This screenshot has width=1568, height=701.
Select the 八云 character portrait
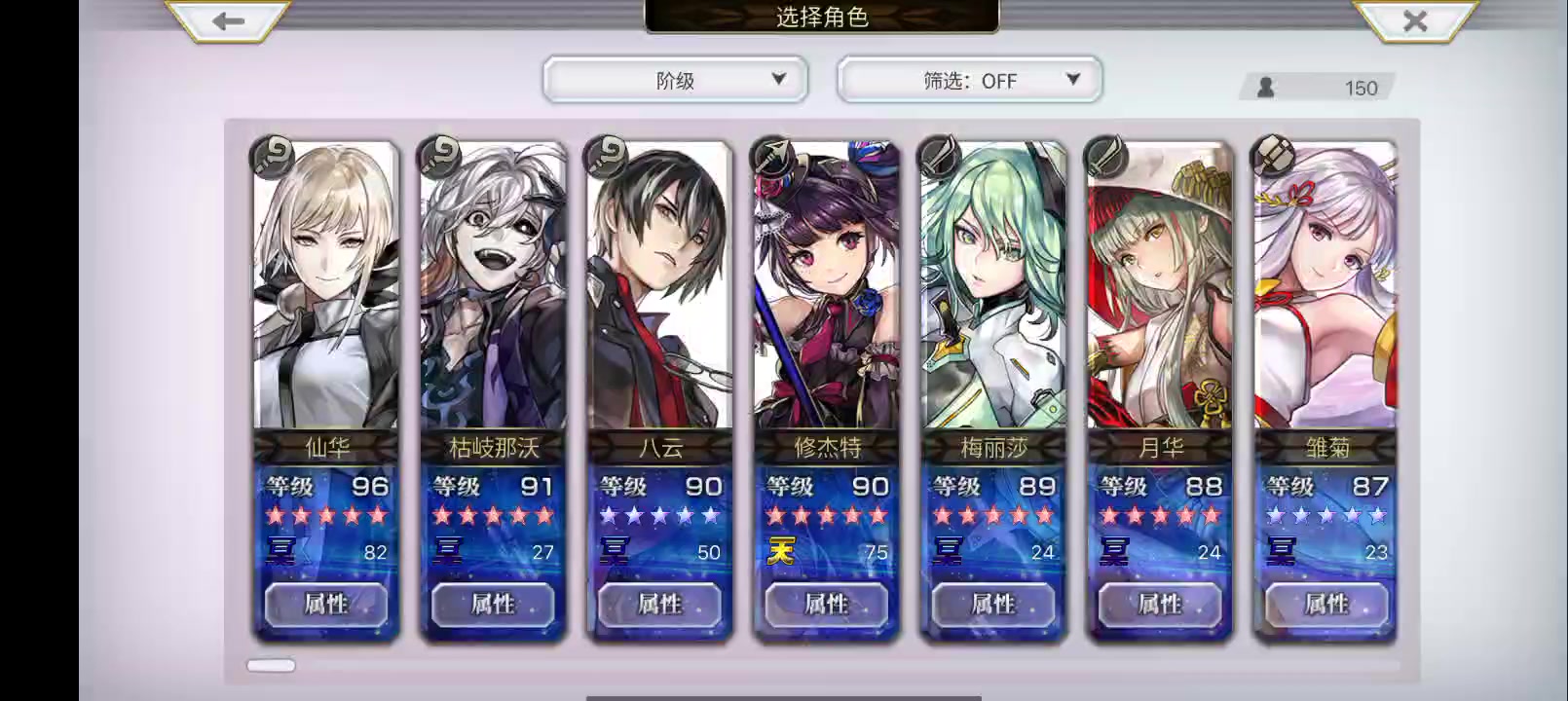pyautogui.click(x=659, y=285)
